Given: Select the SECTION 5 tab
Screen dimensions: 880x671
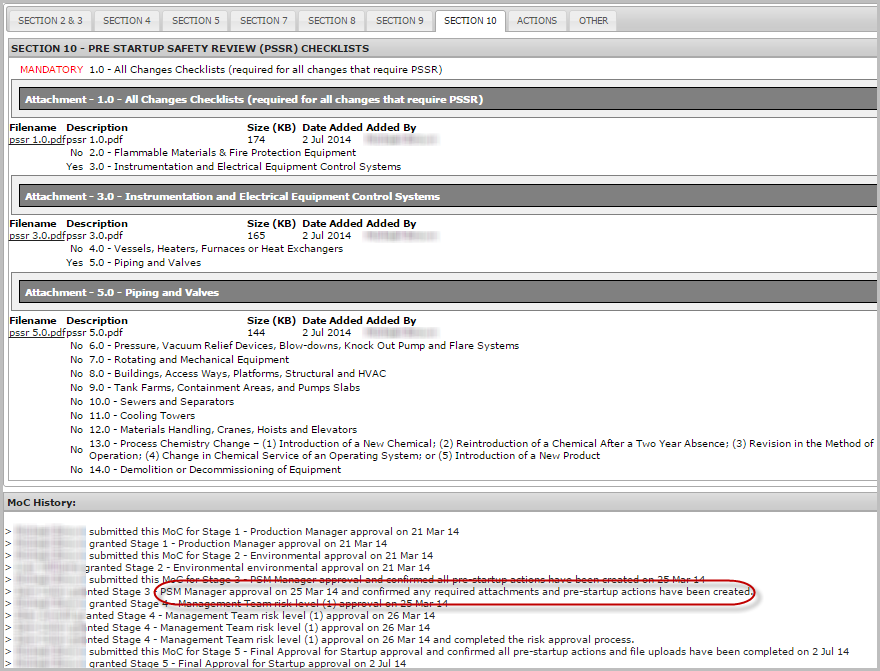Looking at the screenshot, I should [x=195, y=20].
